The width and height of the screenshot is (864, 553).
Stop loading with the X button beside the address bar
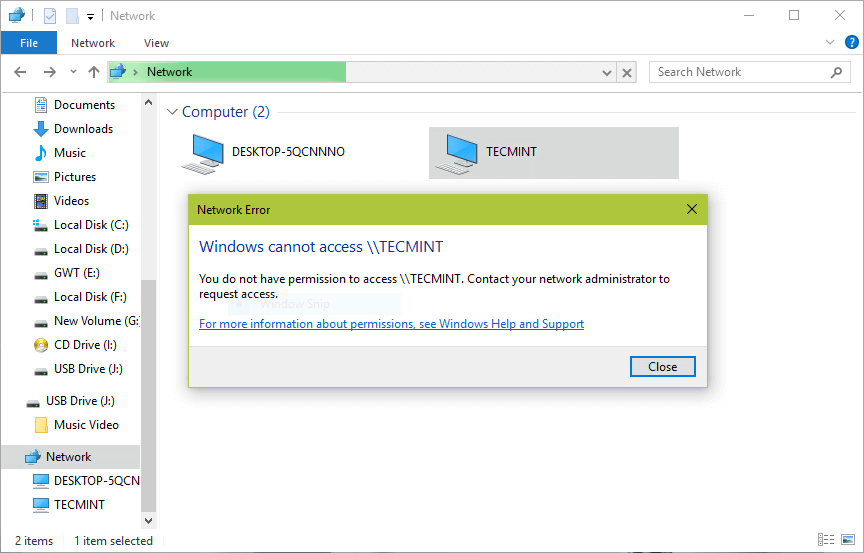(627, 72)
